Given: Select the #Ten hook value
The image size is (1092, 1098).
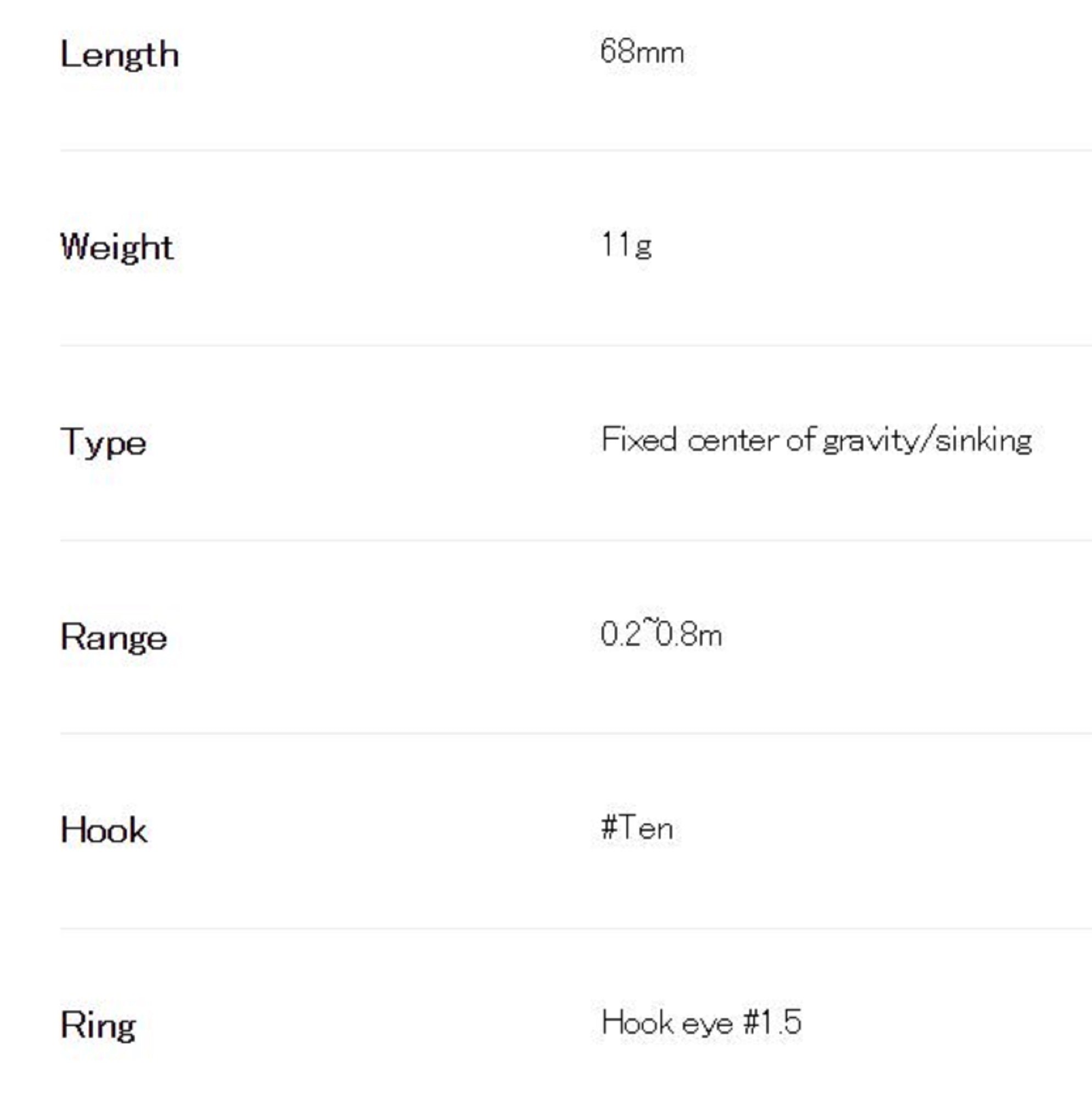Looking at the screenshot, I should click(x=637, y=827).
